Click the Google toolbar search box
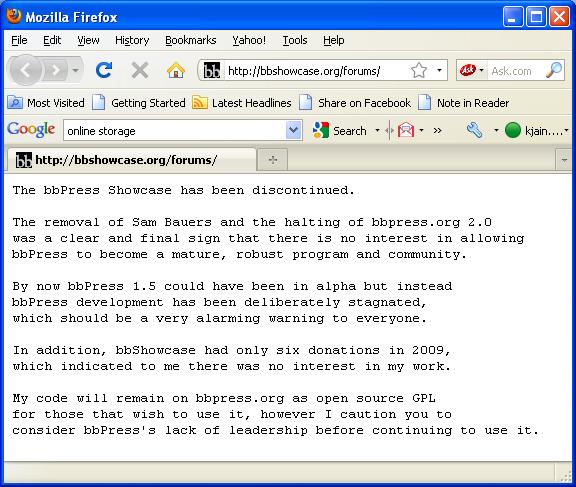This screenshot has width=576, height=487. [174, 130]
